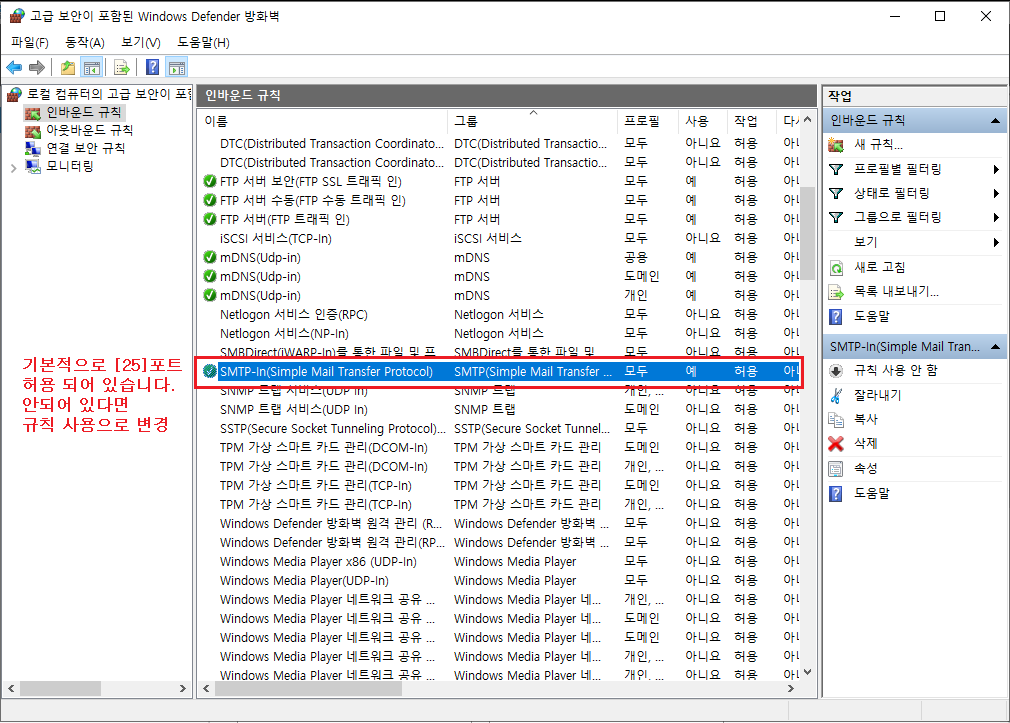Collapse the SMTP-In actions section
The height and width of the screenshot is (723, 1010).
point(995,347)
